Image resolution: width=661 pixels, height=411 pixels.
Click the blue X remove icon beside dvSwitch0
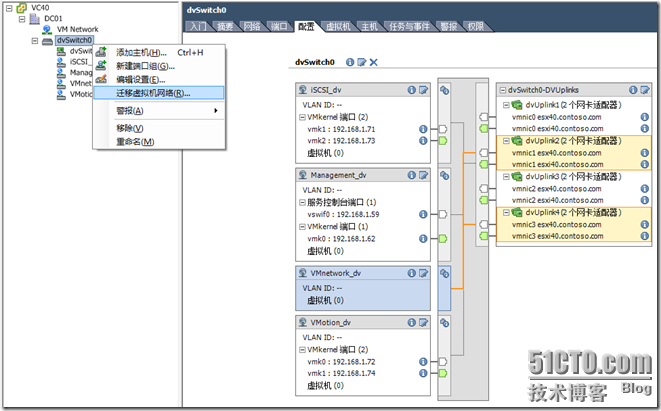tap(373, 62)
